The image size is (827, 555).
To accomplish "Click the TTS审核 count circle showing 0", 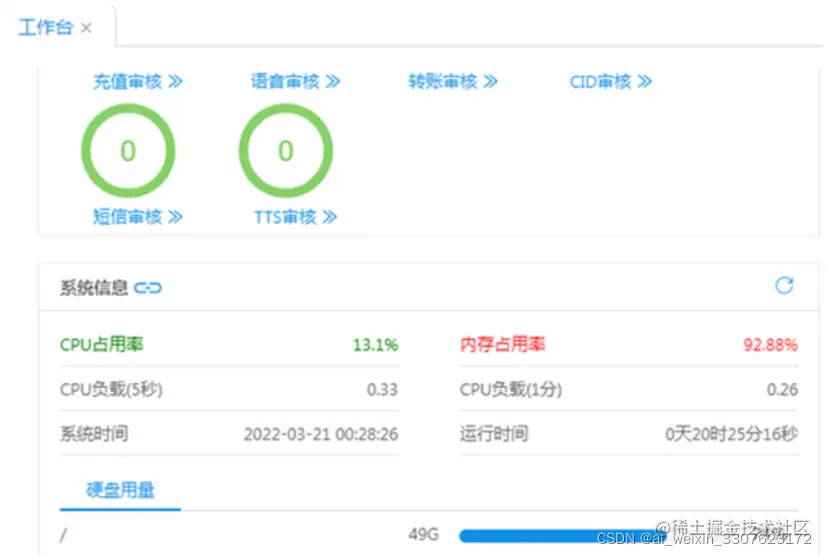I will (285, 150).
